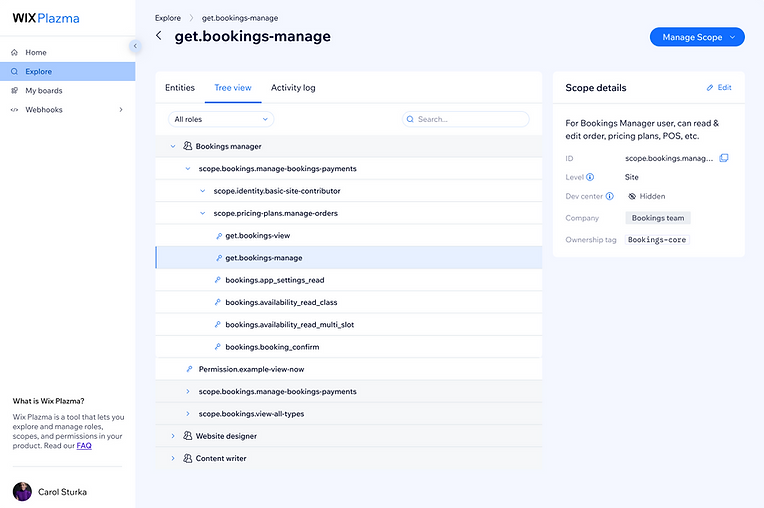Click Carol Sturka's profile avatar
764x508 pixels.
tap(22, 491)
